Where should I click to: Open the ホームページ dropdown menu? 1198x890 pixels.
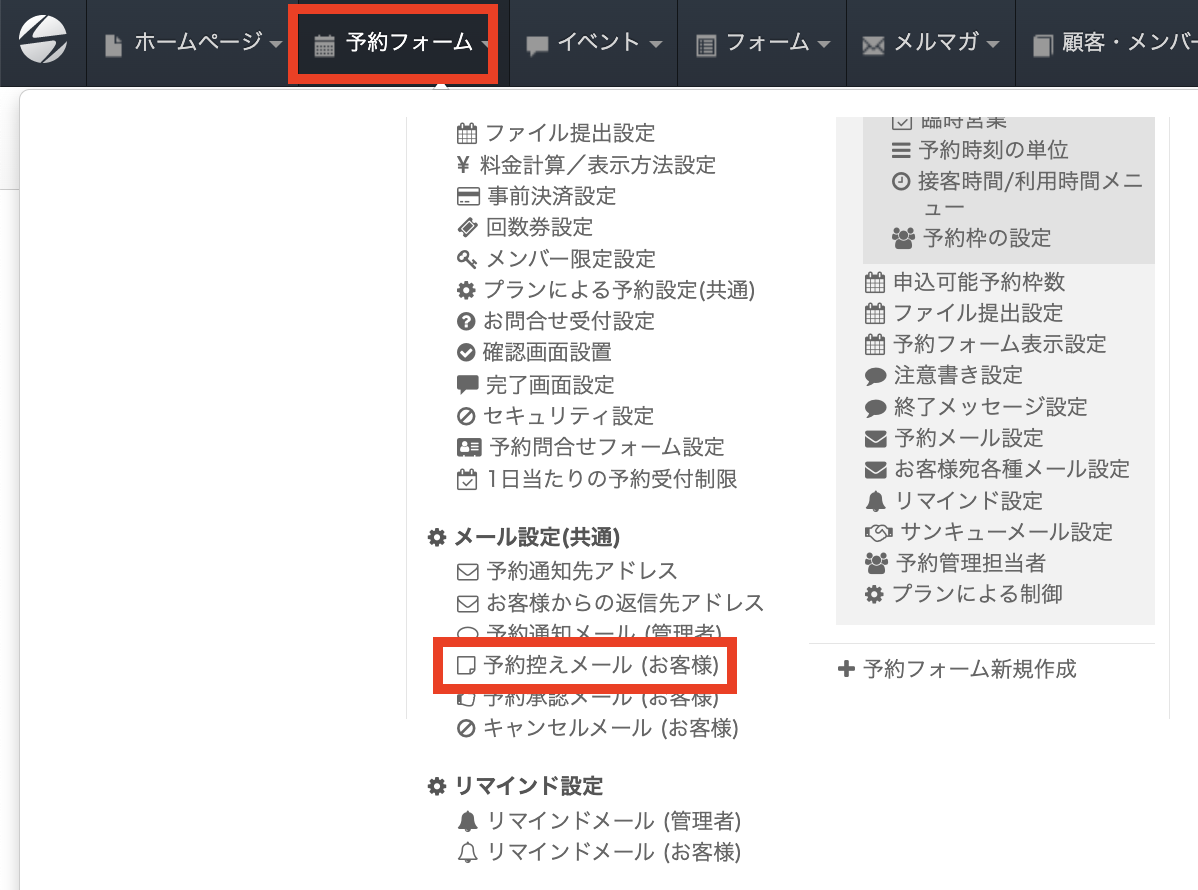(194, 43)
